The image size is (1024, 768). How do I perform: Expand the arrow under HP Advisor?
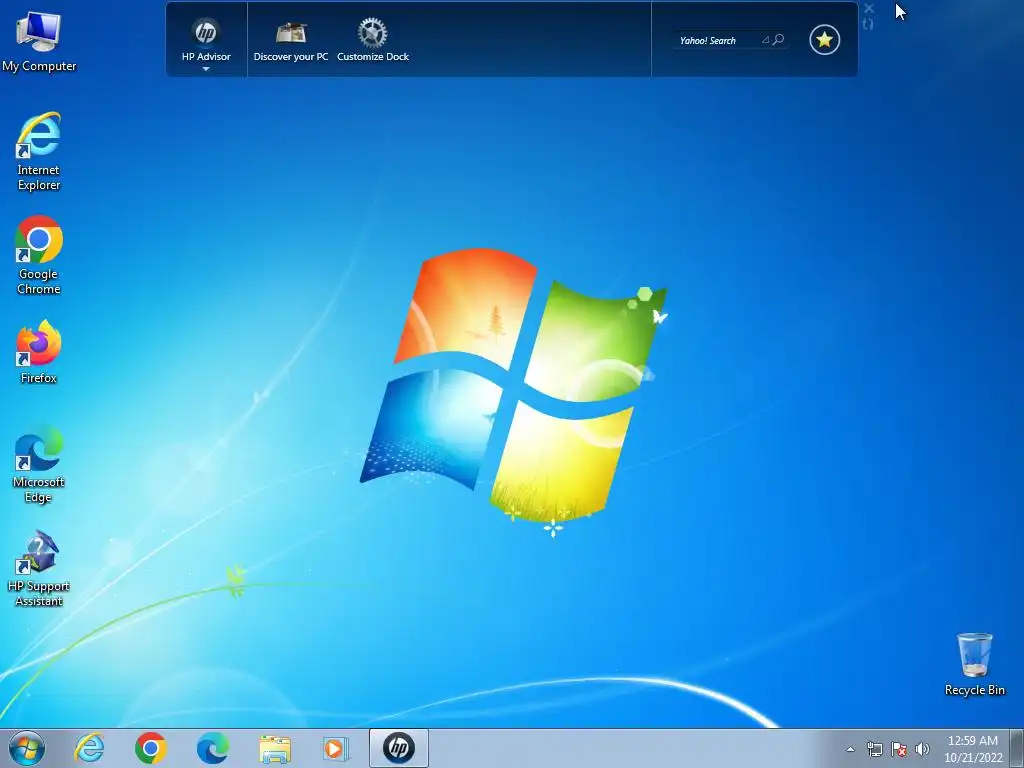click(206, 69)
